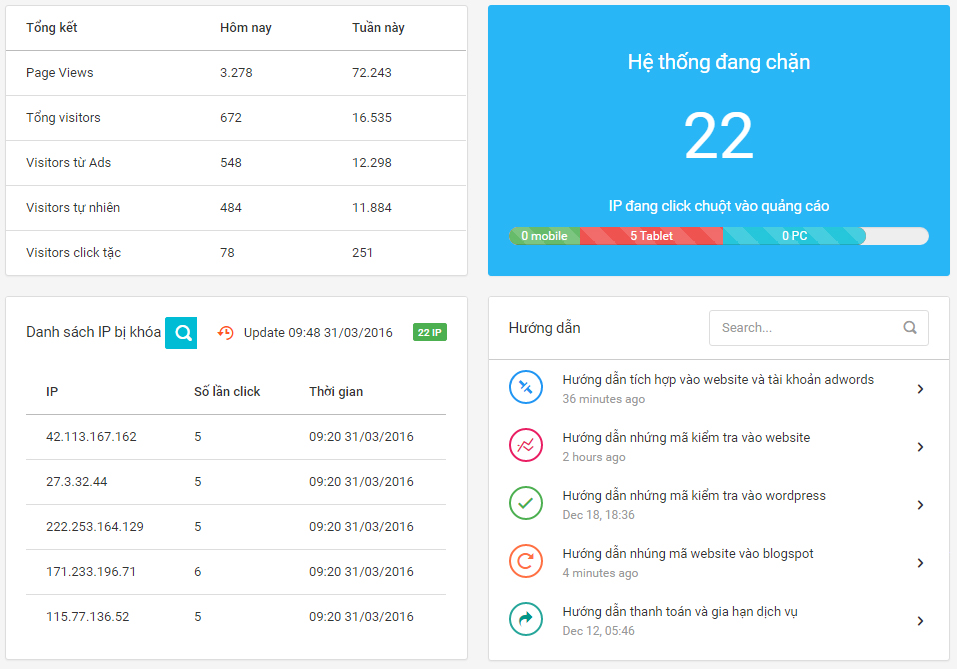The height and width of the screenshot is (669, 957).
Task: Open the pink chart icon for website guide
Action: [x=525, y=445]
